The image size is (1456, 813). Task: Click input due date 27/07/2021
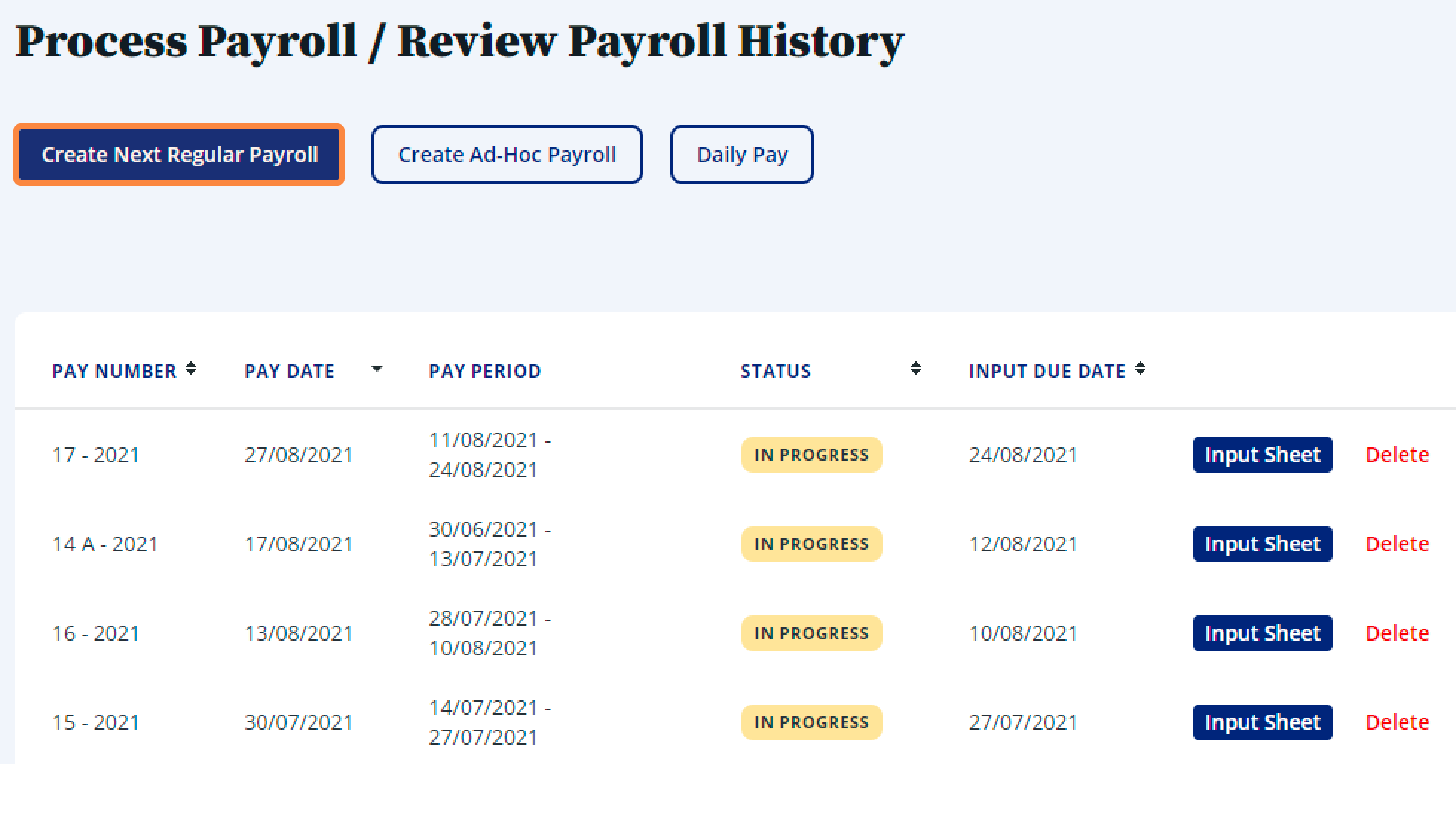click(x=1023, y=722)
